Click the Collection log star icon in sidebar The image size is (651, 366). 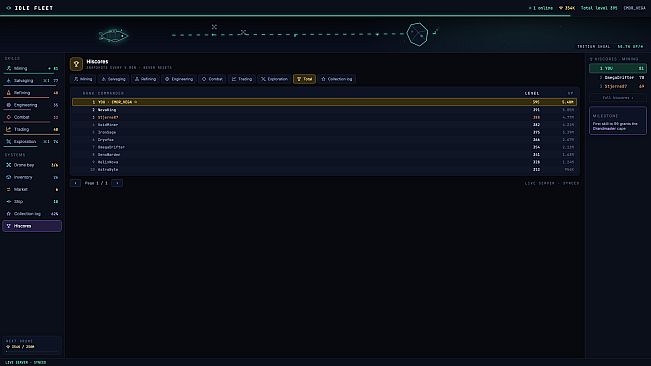pos(9,214)
